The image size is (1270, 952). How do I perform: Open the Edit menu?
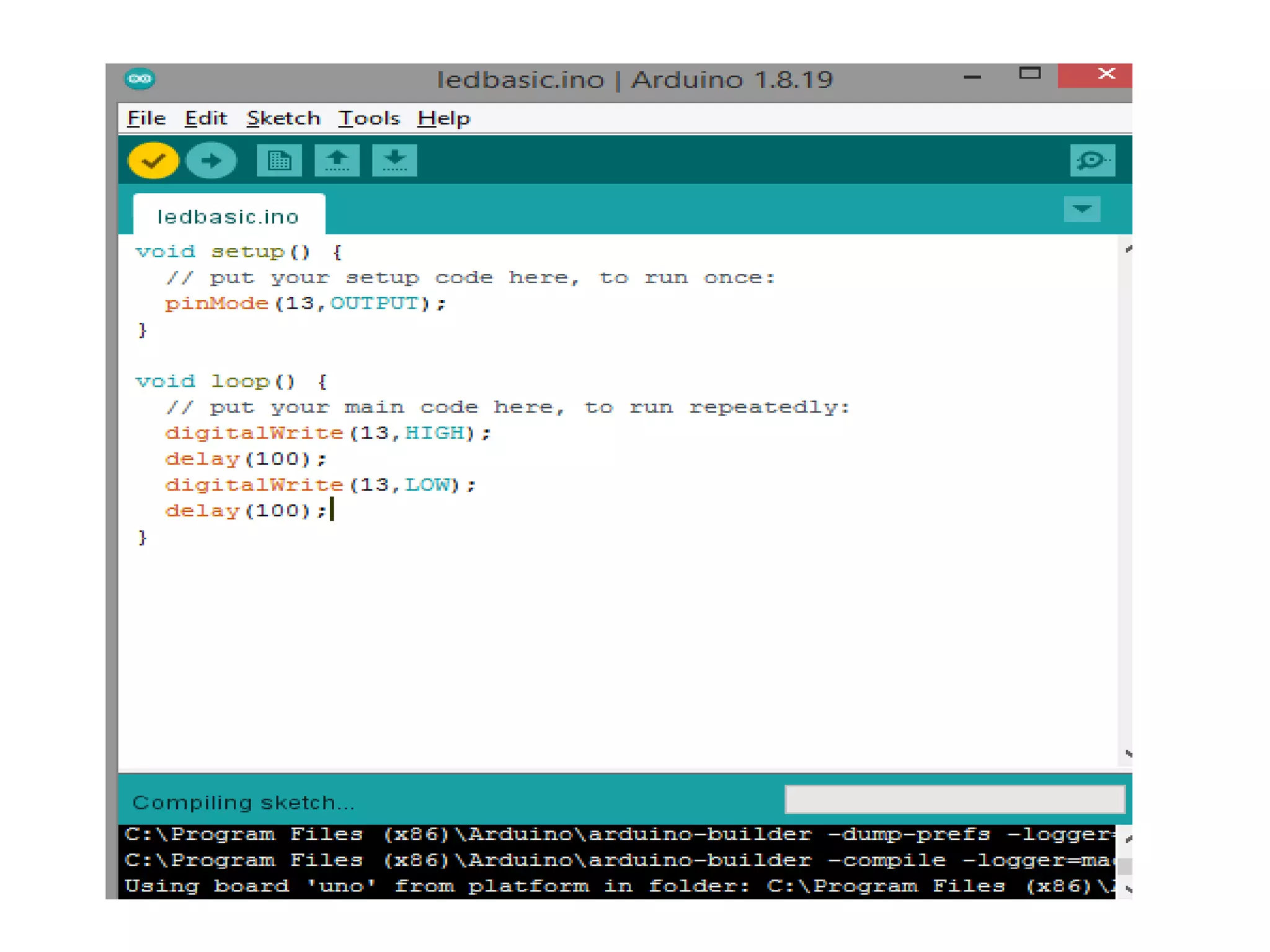pyautogui.click(x=206, y=118)
